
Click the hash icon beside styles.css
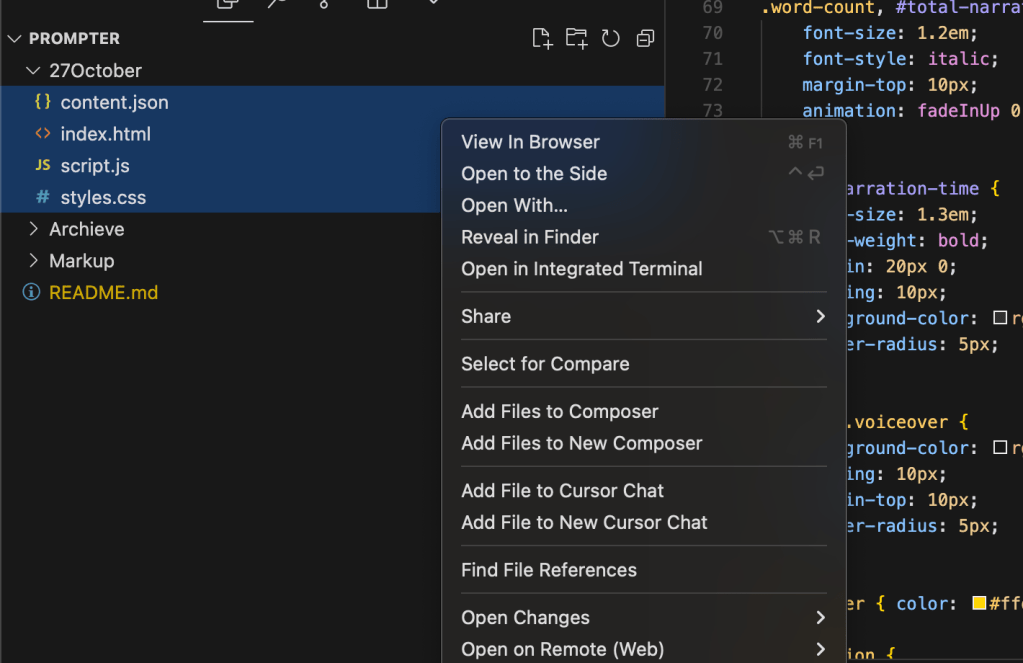click(43, 197)
